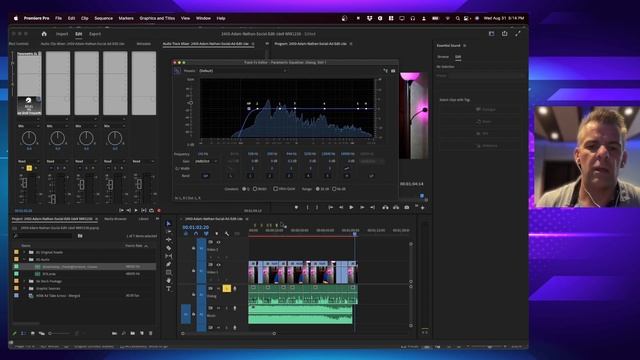The width and height of the screenshot is (640, 360).
Task: Expand the 01 Original Assets bin
Action: tap(24, 252)
